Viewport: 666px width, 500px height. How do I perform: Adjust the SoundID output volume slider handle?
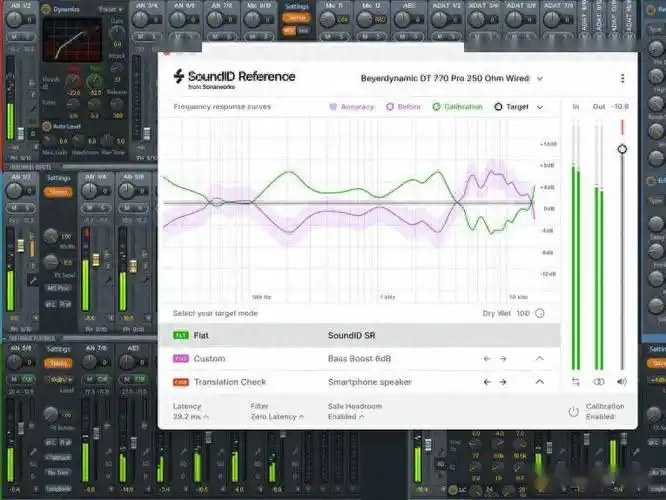[622, 149]
